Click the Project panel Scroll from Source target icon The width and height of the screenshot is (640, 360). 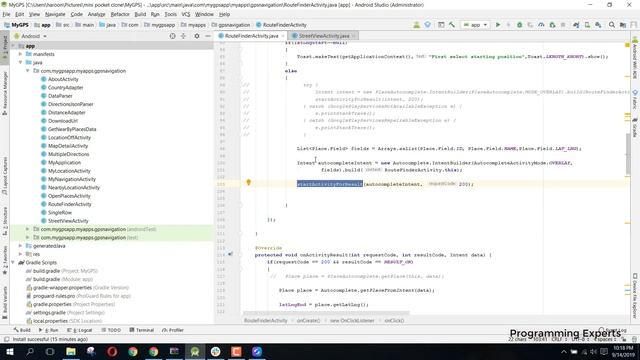[x=173, y=36]
